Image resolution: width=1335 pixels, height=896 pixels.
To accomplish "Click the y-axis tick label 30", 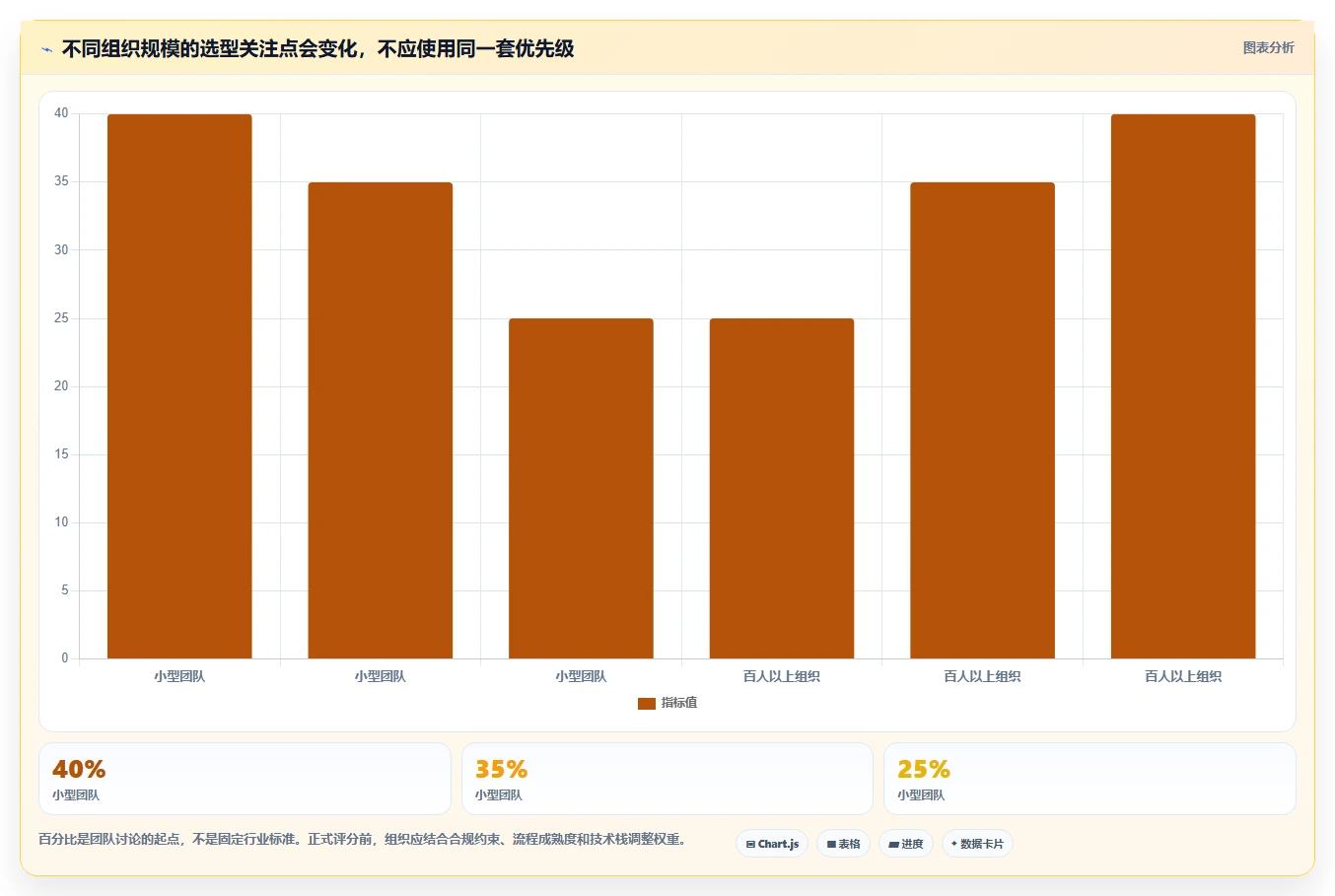I will (x=61, y=250).
